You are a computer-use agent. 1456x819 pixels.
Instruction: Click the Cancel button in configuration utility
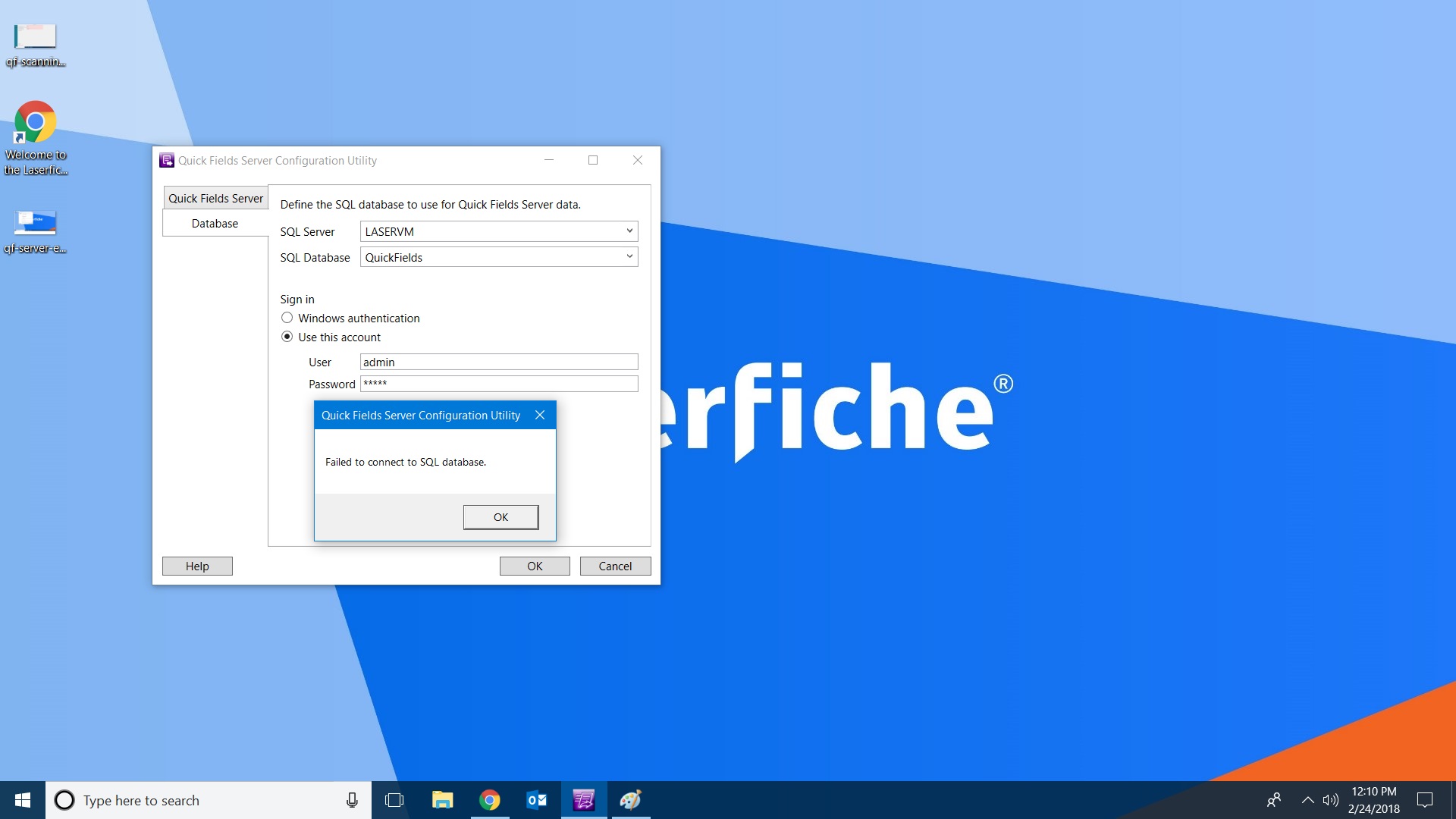(x=615, y=566)
